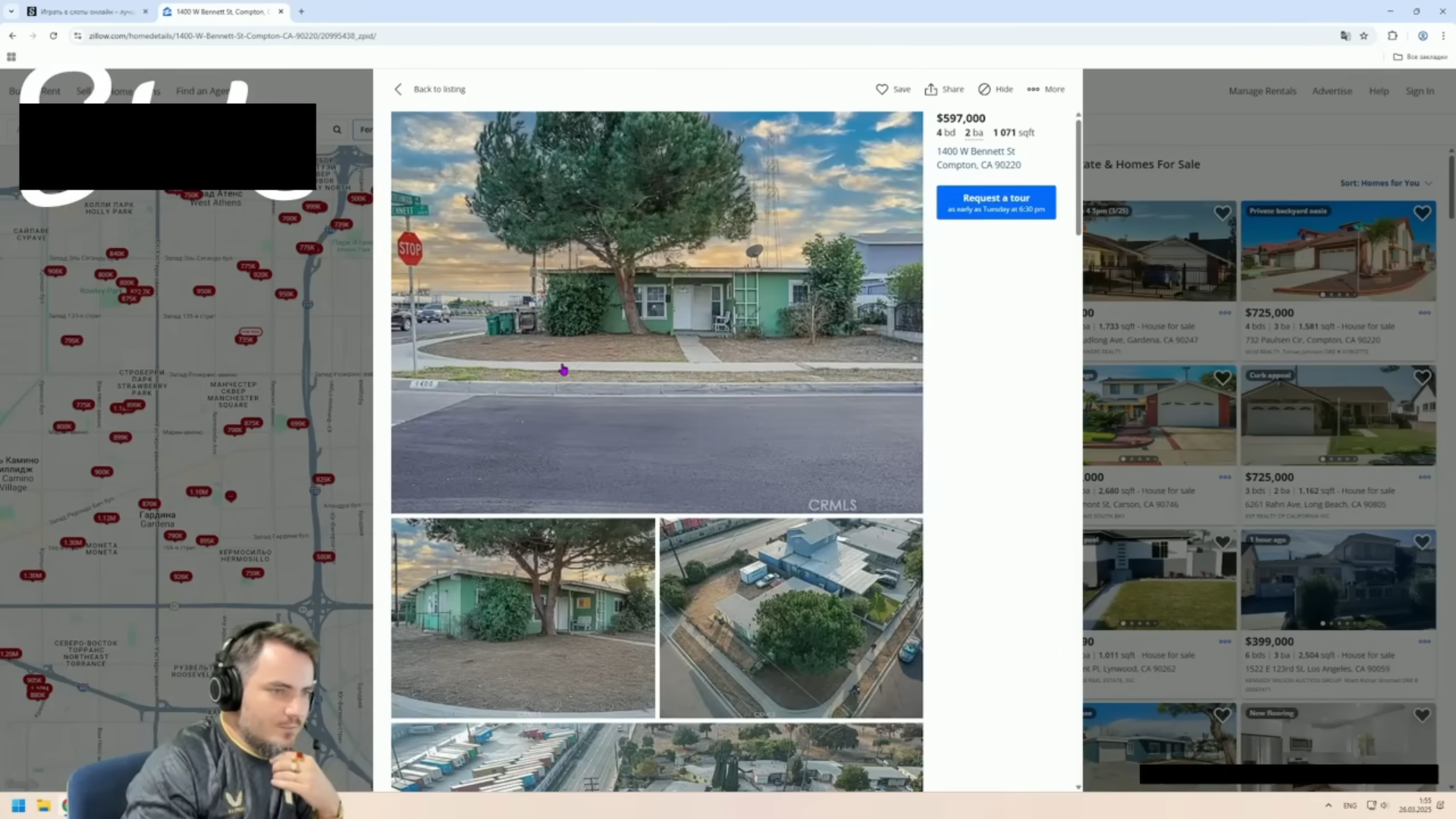Select the 1.12M map price marker
The height and width of the screenshot is (819, 1456).
[x=106, y=518]
